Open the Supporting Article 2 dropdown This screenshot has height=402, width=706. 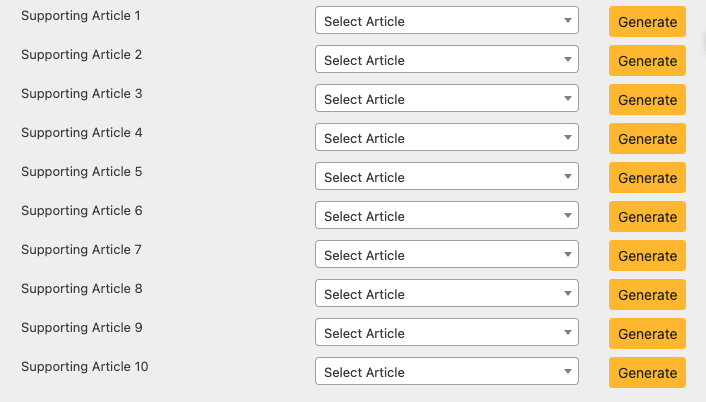tap(446, 60)
